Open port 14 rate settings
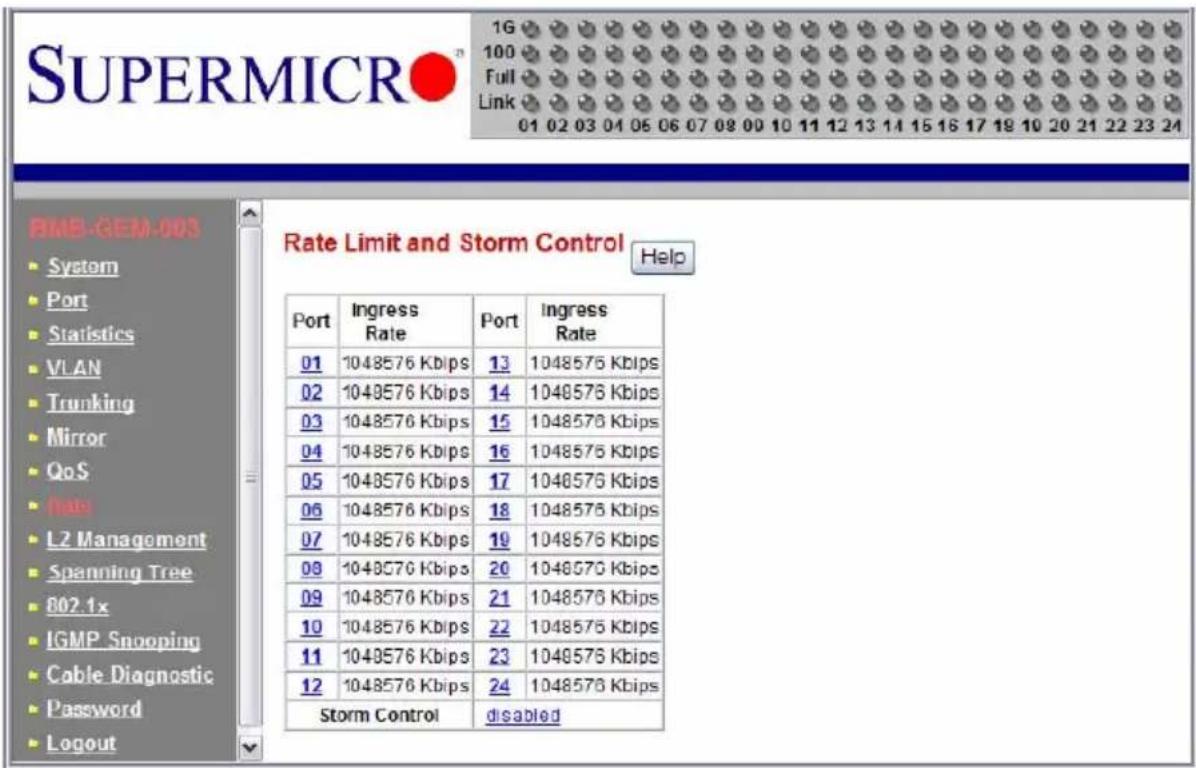The image size is (1196, 768). (499, 394)
